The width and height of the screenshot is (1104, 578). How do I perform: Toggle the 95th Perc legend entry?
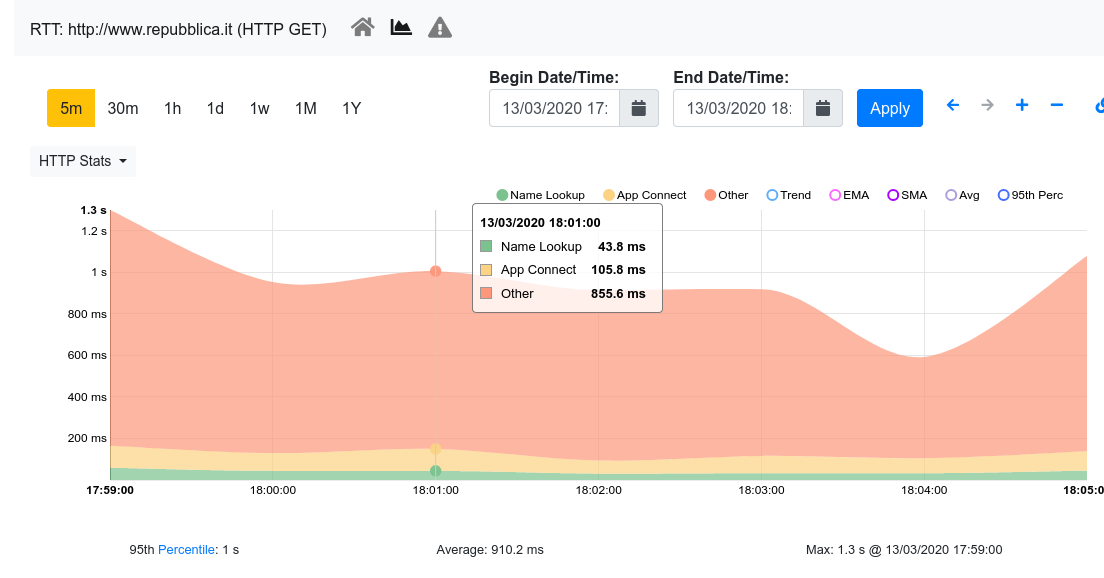tap(1030, 195)
